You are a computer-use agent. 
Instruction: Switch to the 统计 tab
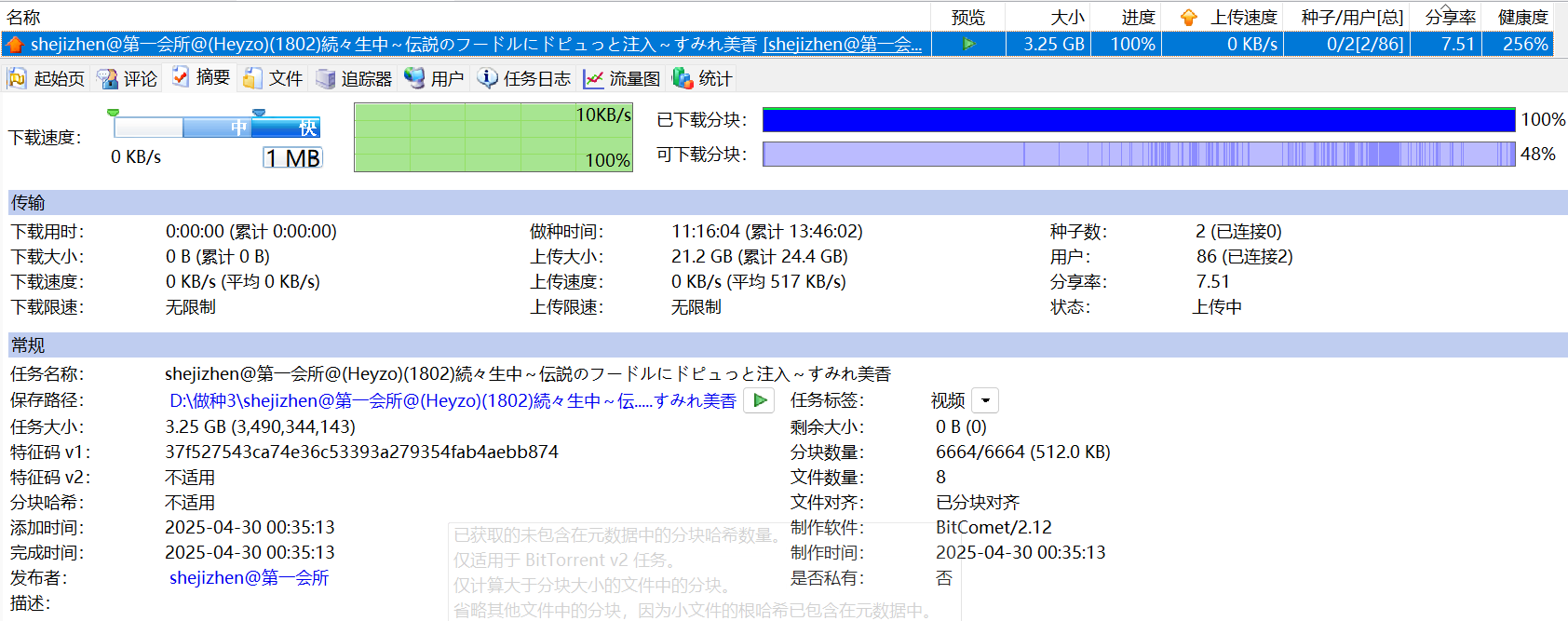click(702, 78)
